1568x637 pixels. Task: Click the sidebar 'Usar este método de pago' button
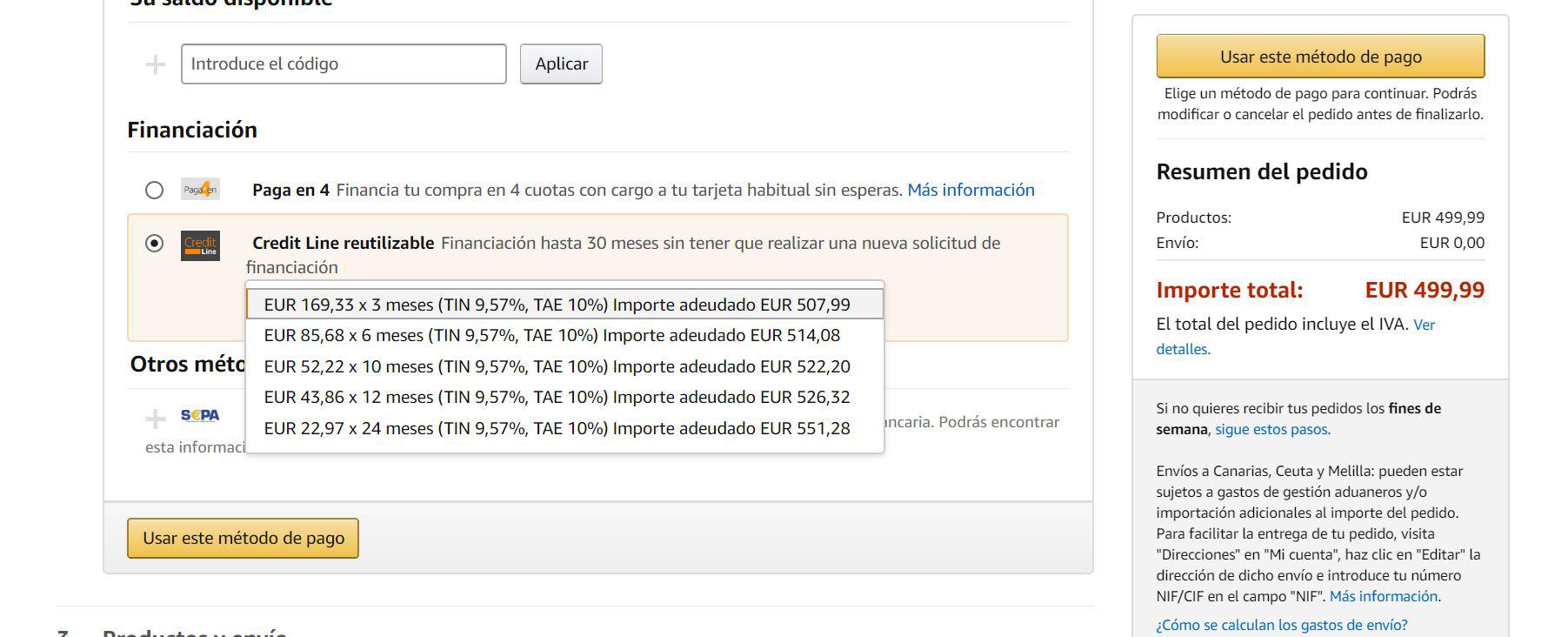coord(1320,57)
